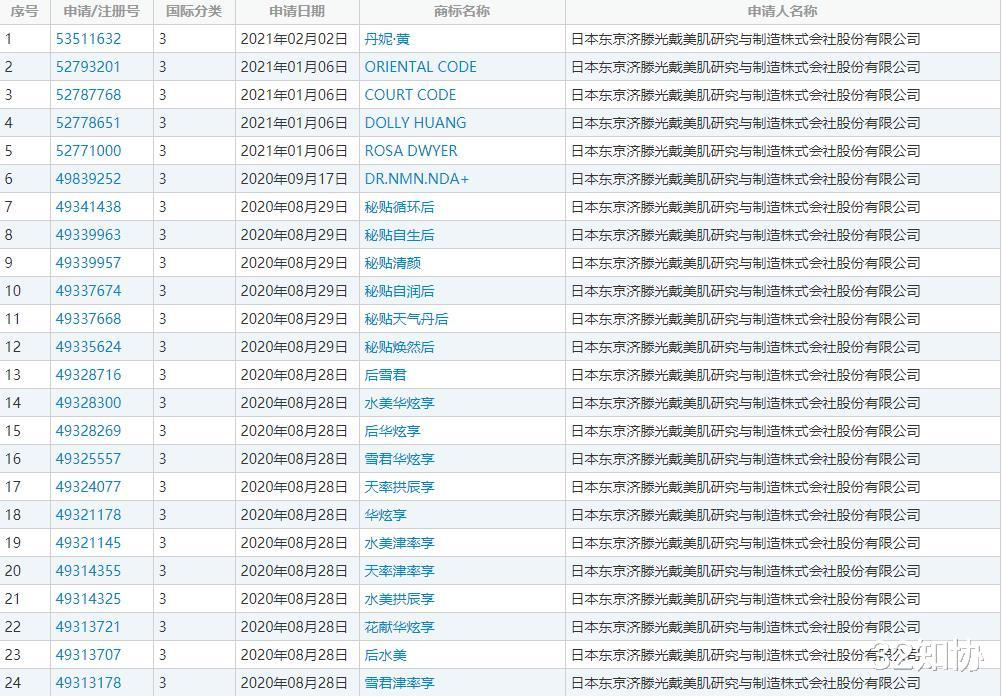Image resolution: width=1002 pixels, height=696 pixels.
Task: Open application number 49335624
Action: click(x=88, y=347)
